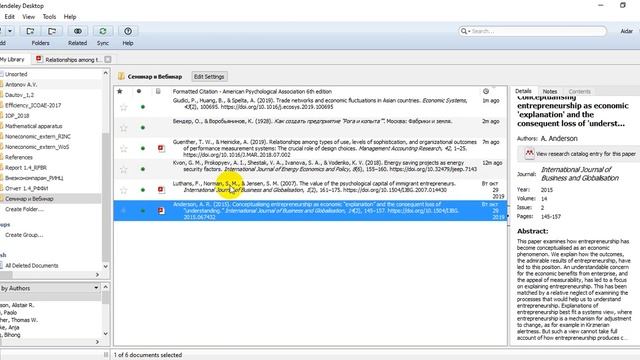Star the Бендер & Воробьянинов entry
Image resolution: width=640 pixels, height=360 pixels.
pyautogui.click(x=124, y=128)
